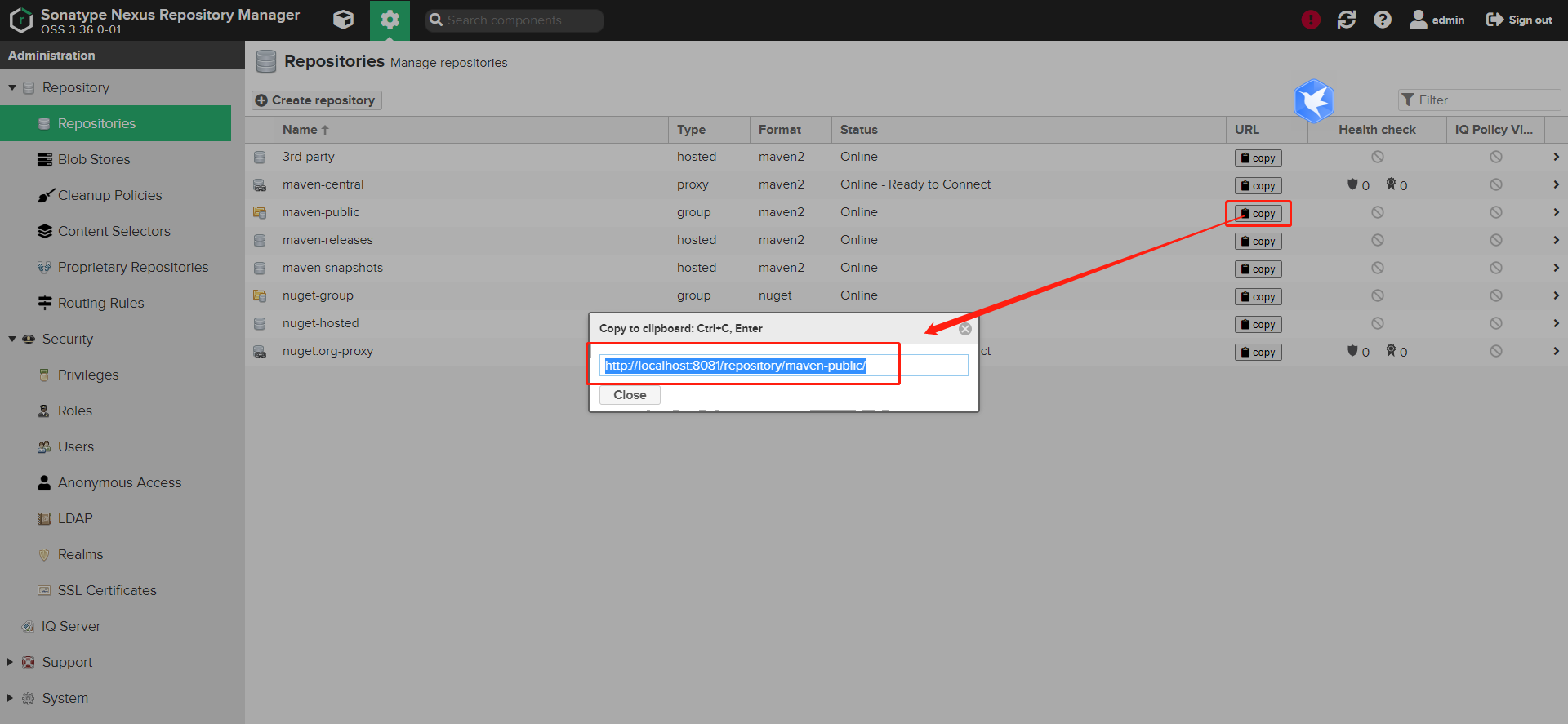The height and width of the screenshot is (724, 1568).
Task: Open the Help question mark icon
Action: point(1383,20)
